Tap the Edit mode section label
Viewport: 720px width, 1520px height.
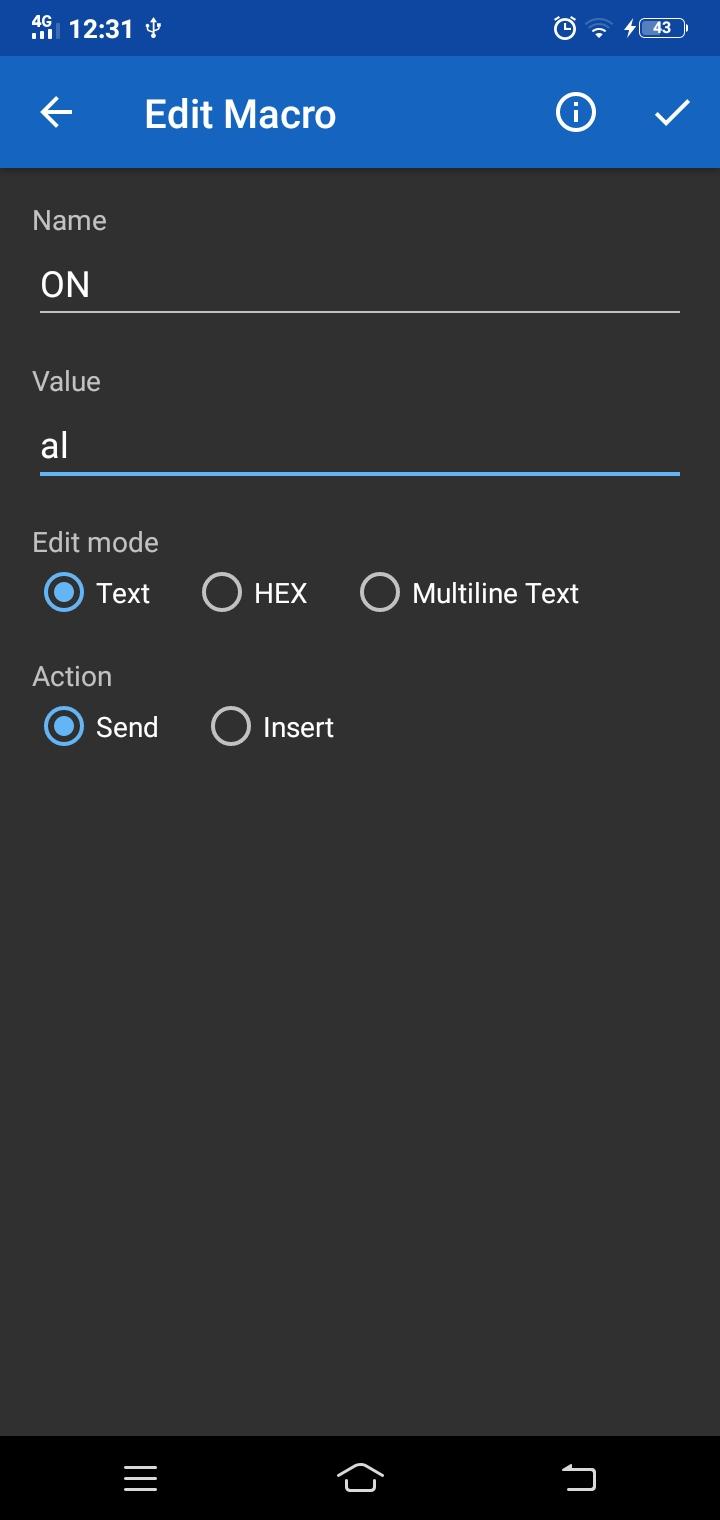point(95,541)
